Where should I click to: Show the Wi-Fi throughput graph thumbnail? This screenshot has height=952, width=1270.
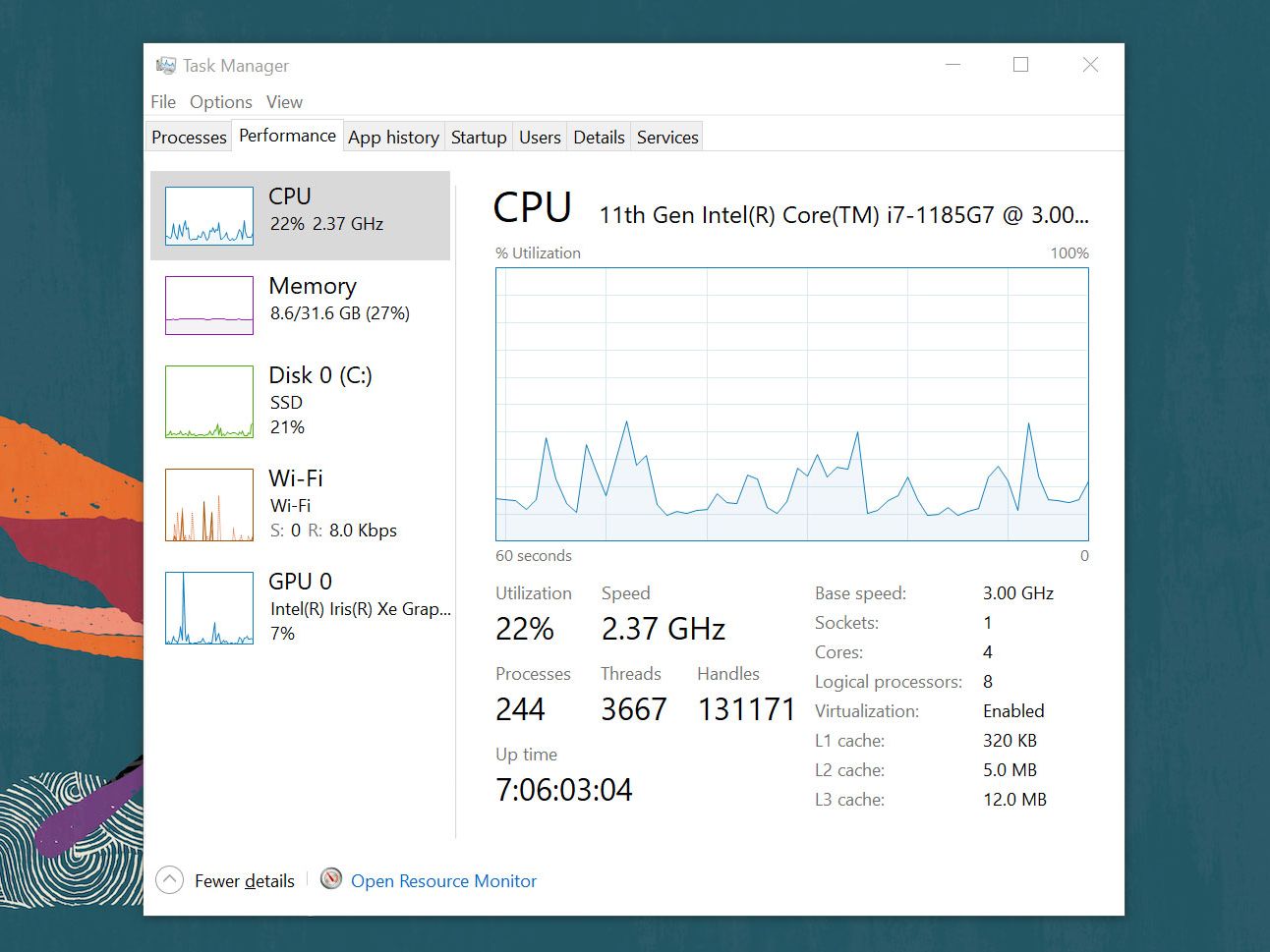[209, 505]
